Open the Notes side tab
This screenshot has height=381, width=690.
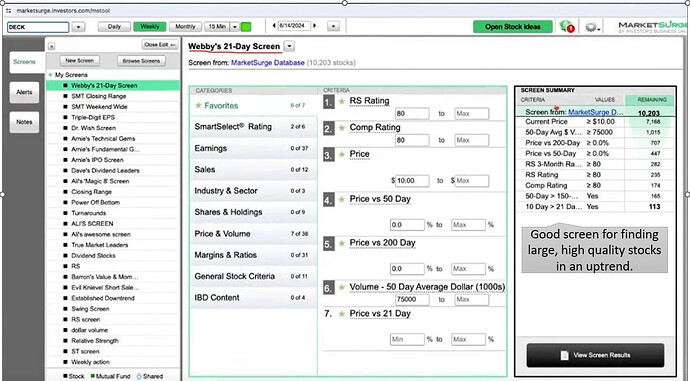click(24, 122)
